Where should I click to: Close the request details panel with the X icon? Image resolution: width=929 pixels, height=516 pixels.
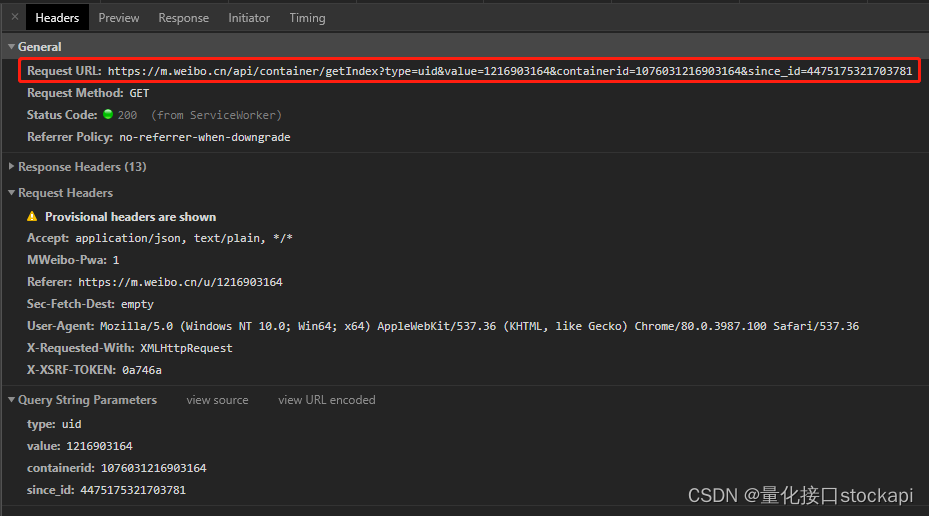point(15,17)
